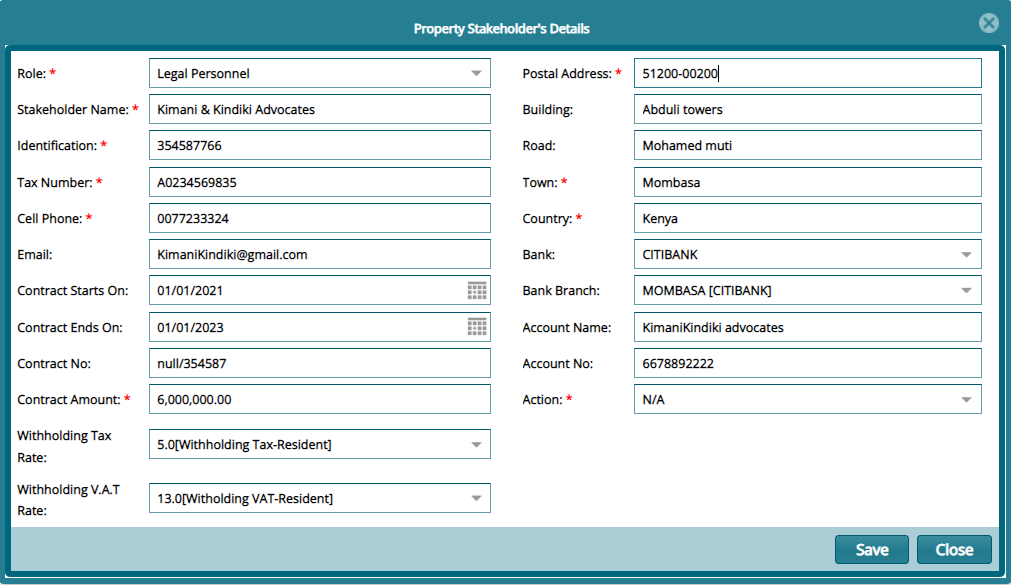Click the Account Name field

tap(808, 327)
